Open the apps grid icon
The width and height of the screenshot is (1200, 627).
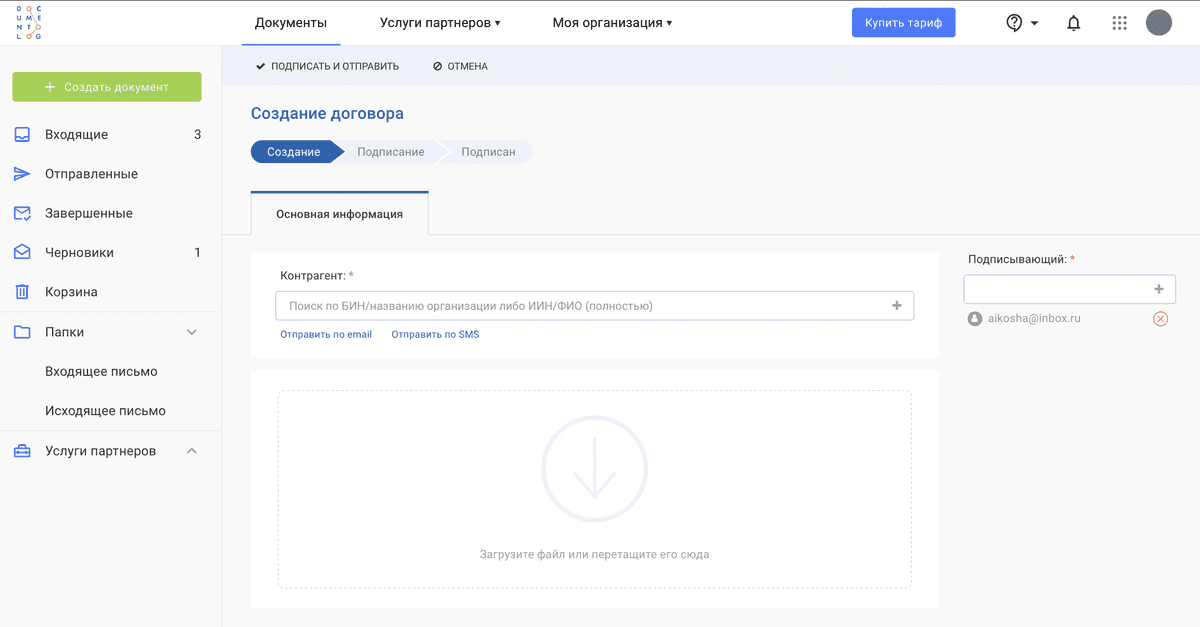tap(1119, 23)
